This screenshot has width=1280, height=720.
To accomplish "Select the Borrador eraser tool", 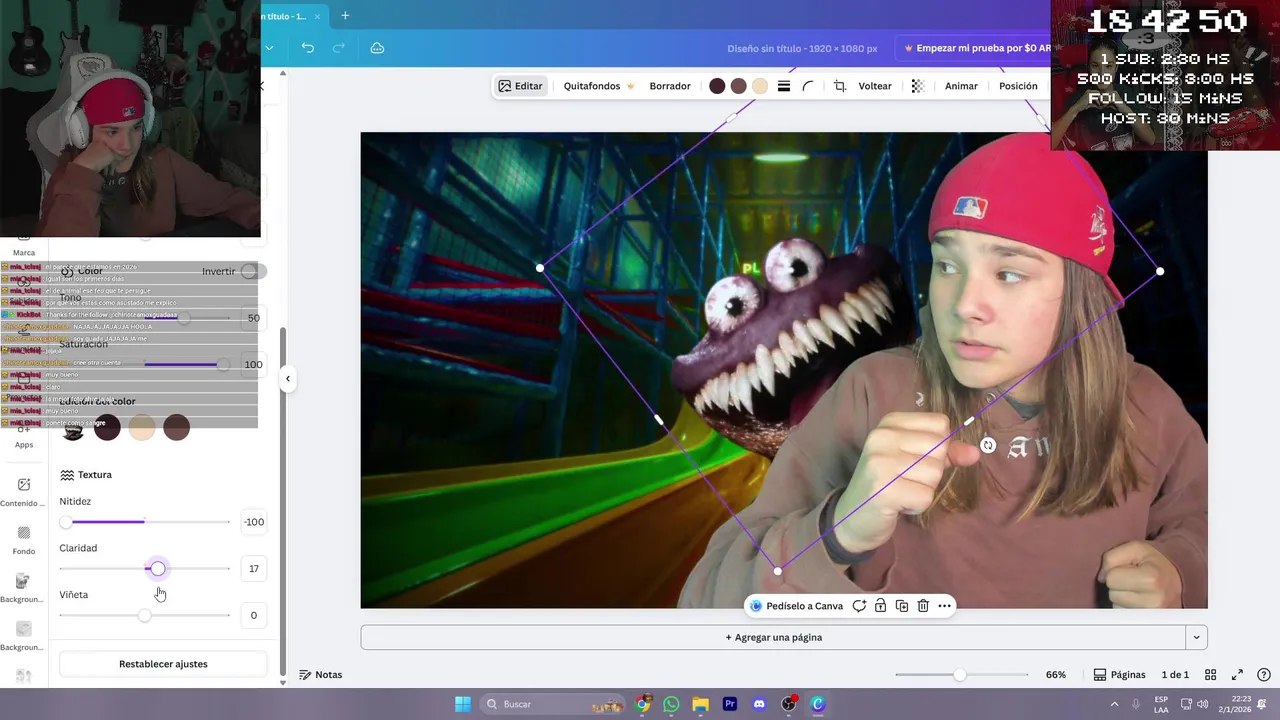I will tap(670, 86).
